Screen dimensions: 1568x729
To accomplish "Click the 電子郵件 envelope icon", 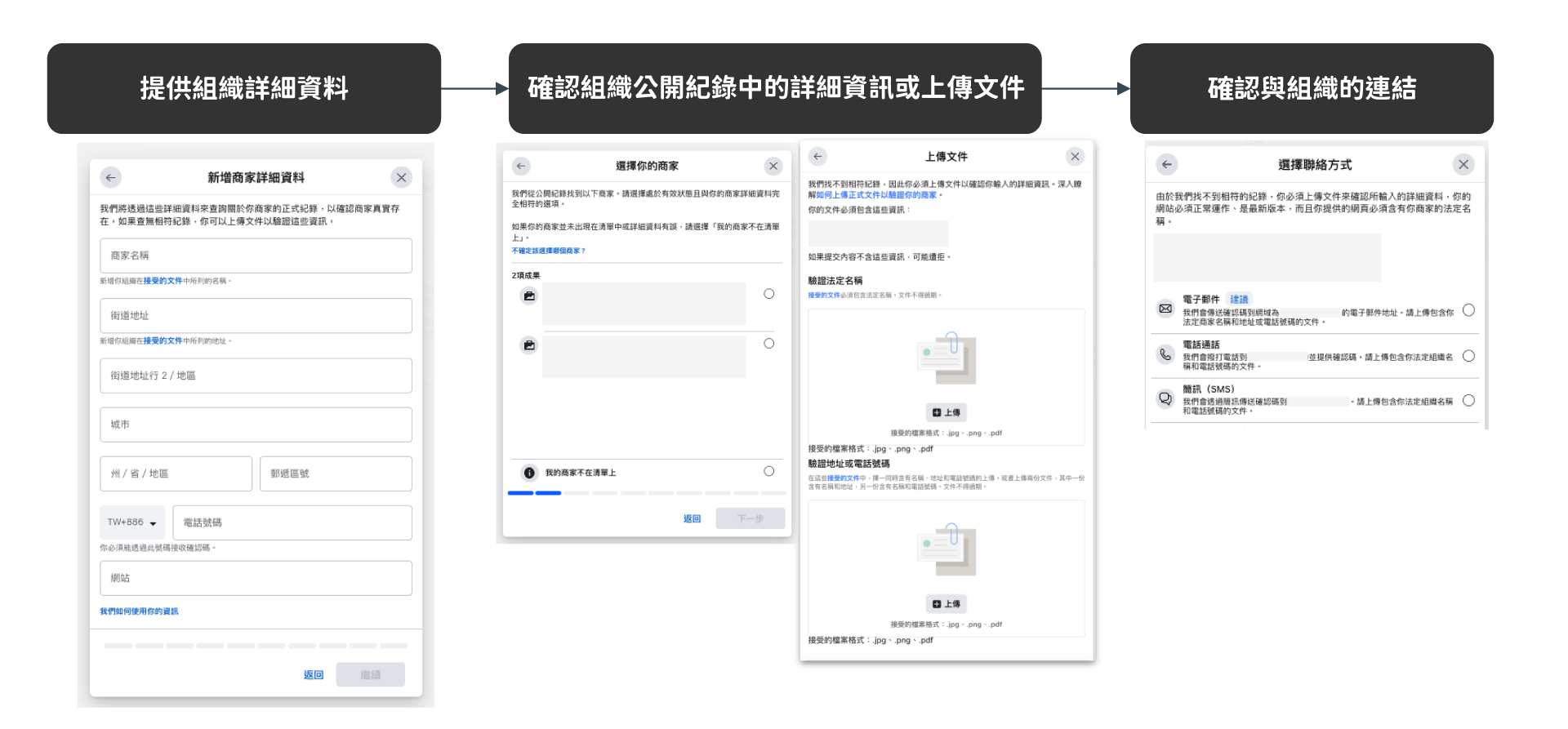I will pos(1165,309).
